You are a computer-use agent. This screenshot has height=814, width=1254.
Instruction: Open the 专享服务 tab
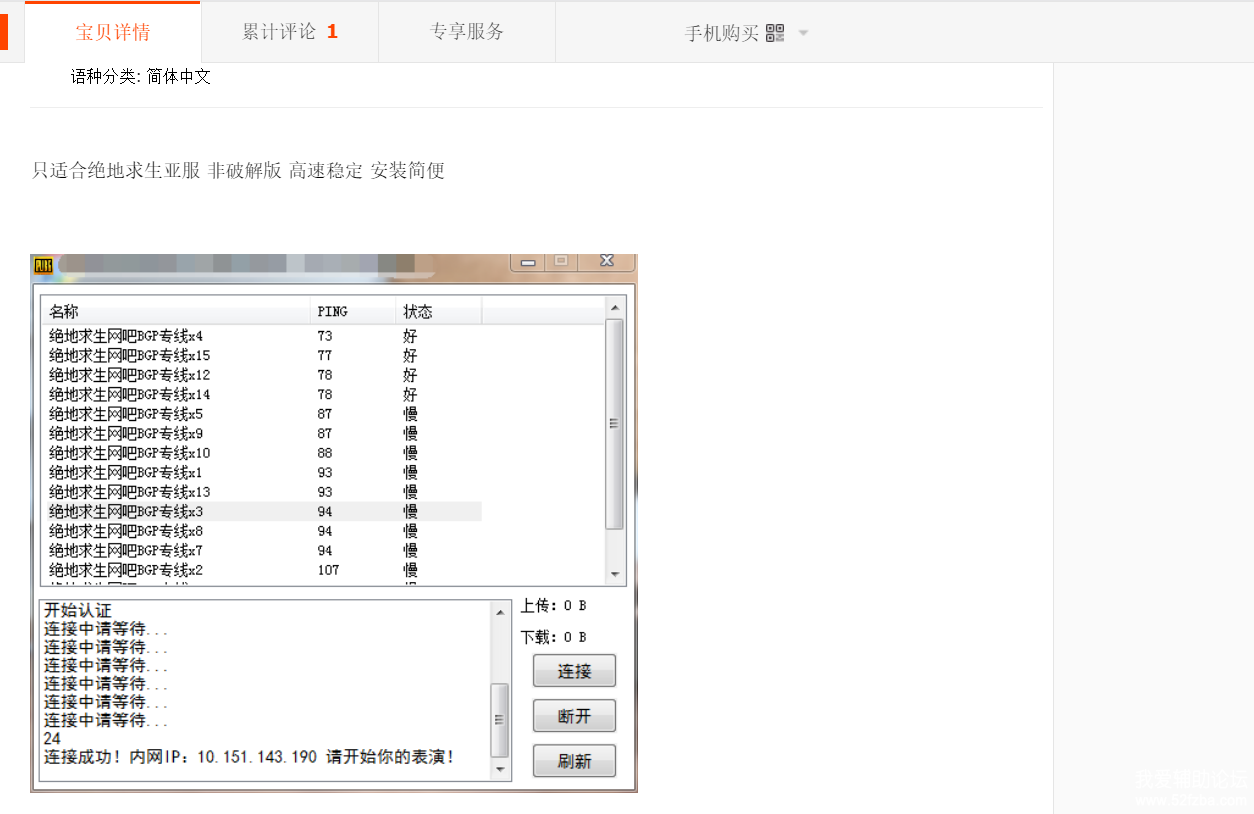tap(467, 32)
